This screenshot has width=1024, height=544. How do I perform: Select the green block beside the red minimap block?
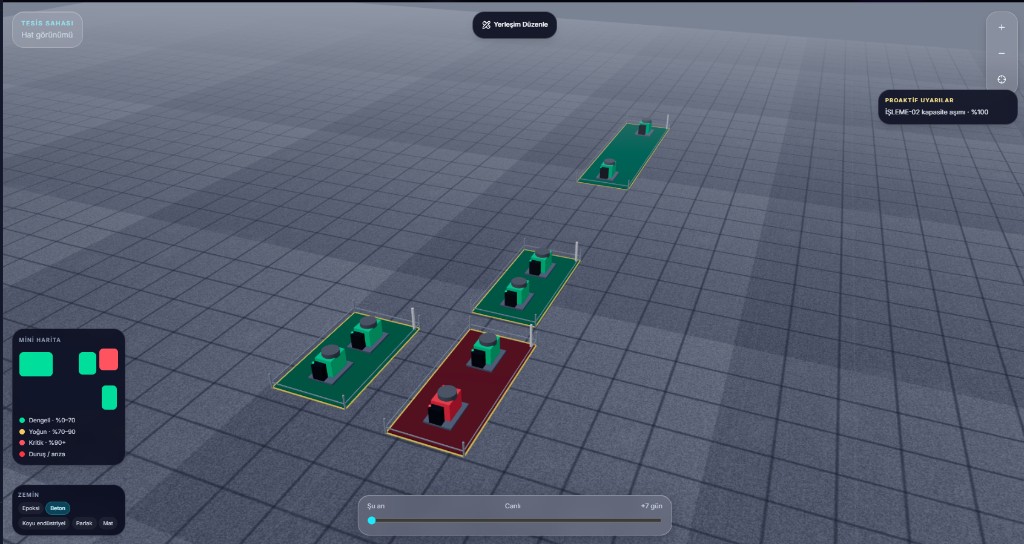coord(88,363)
